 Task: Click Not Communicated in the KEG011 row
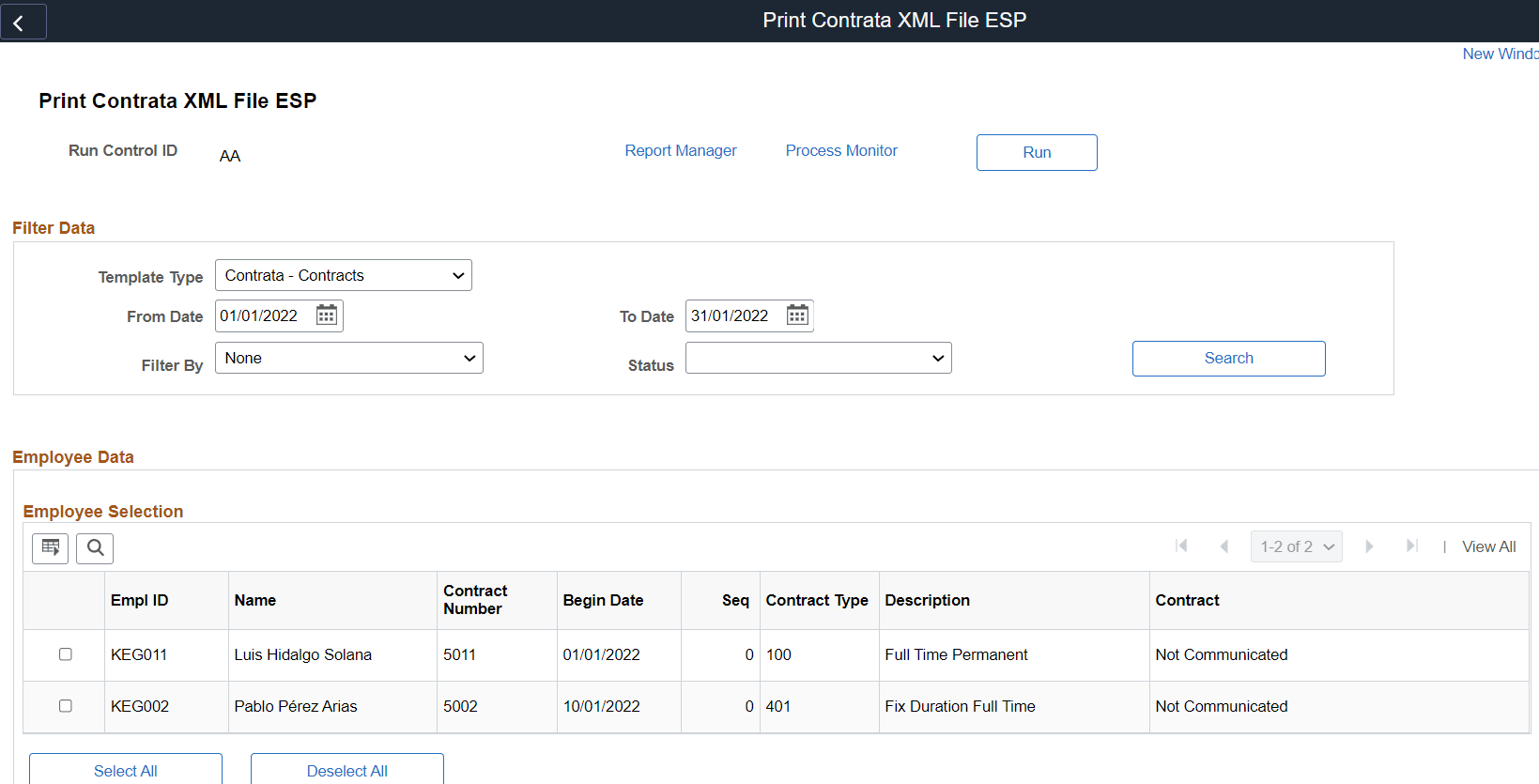1222,654
